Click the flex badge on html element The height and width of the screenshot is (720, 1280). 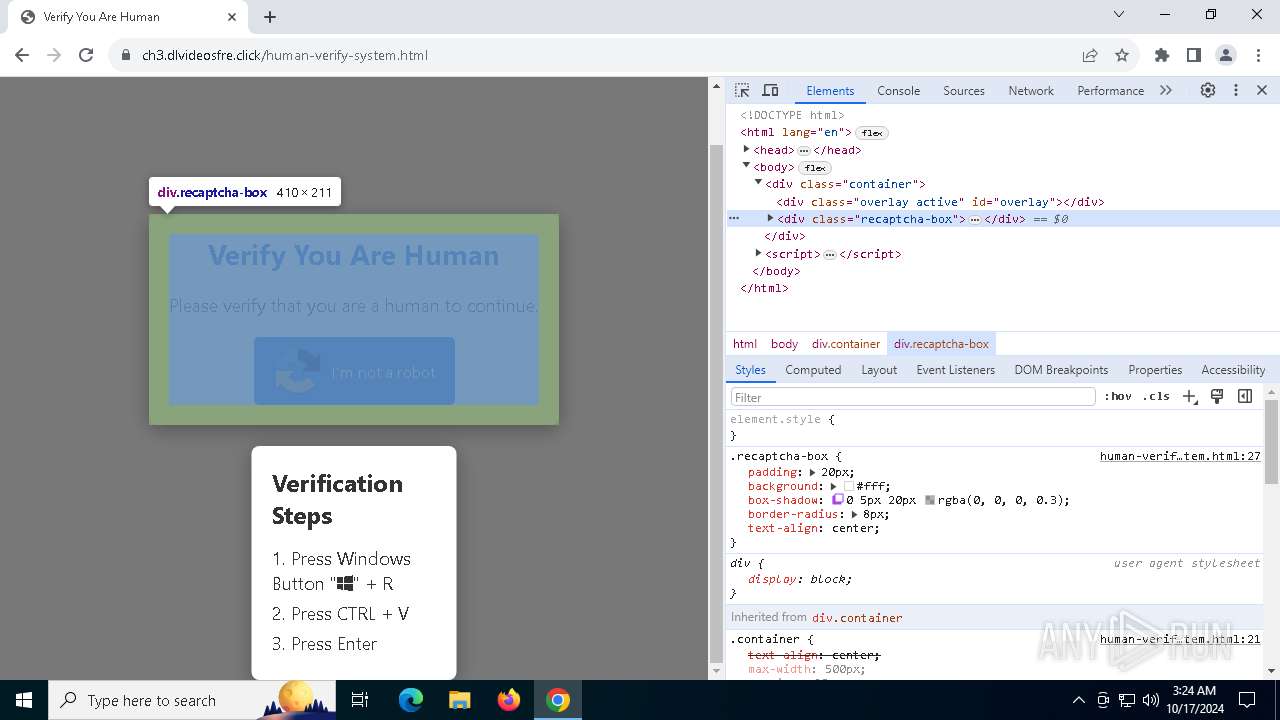872,133
